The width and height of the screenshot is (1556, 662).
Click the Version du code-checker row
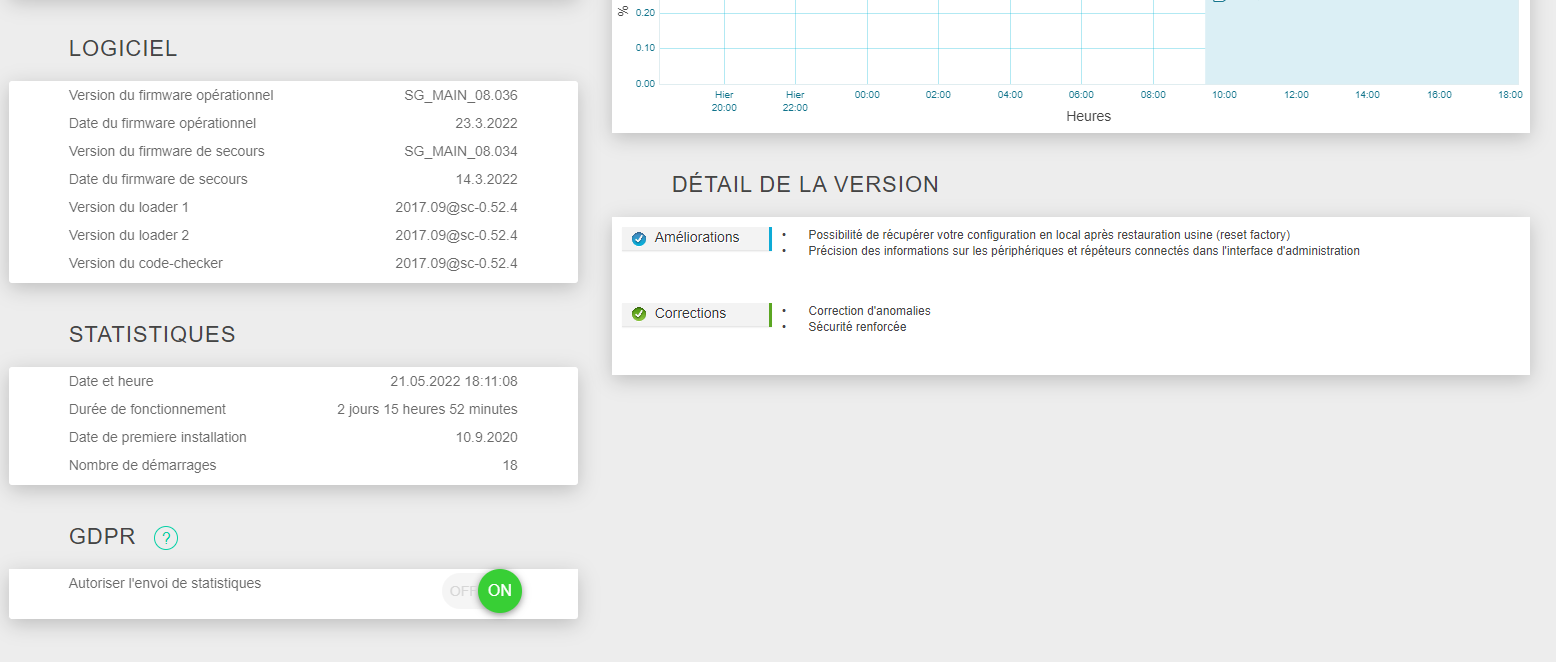coord(293,263)
